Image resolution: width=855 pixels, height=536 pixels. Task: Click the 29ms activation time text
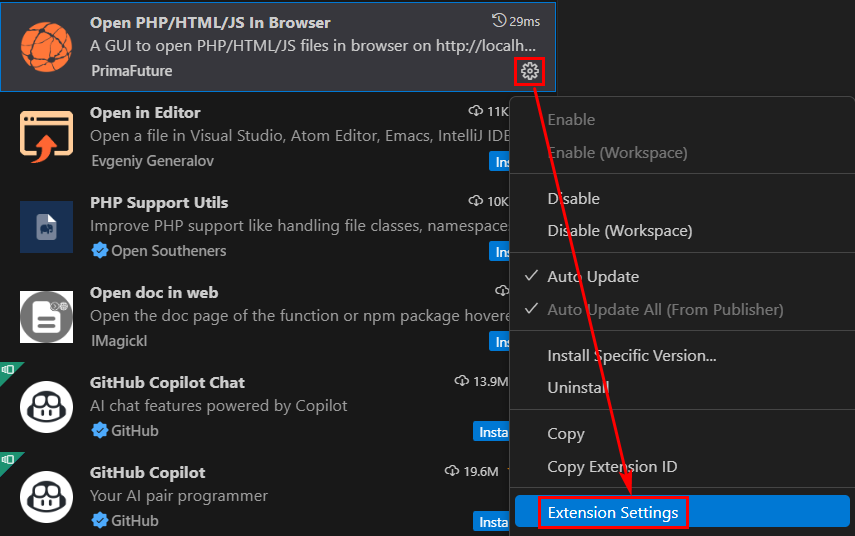[525, 21]
